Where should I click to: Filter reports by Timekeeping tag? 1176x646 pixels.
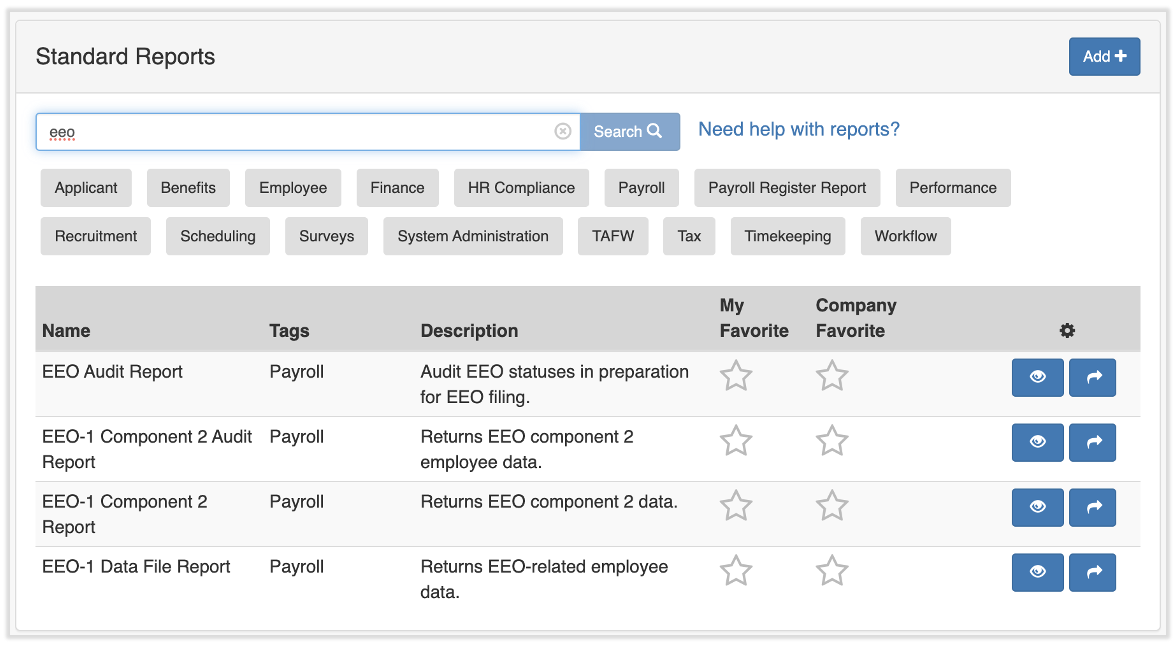coord(791,236)
